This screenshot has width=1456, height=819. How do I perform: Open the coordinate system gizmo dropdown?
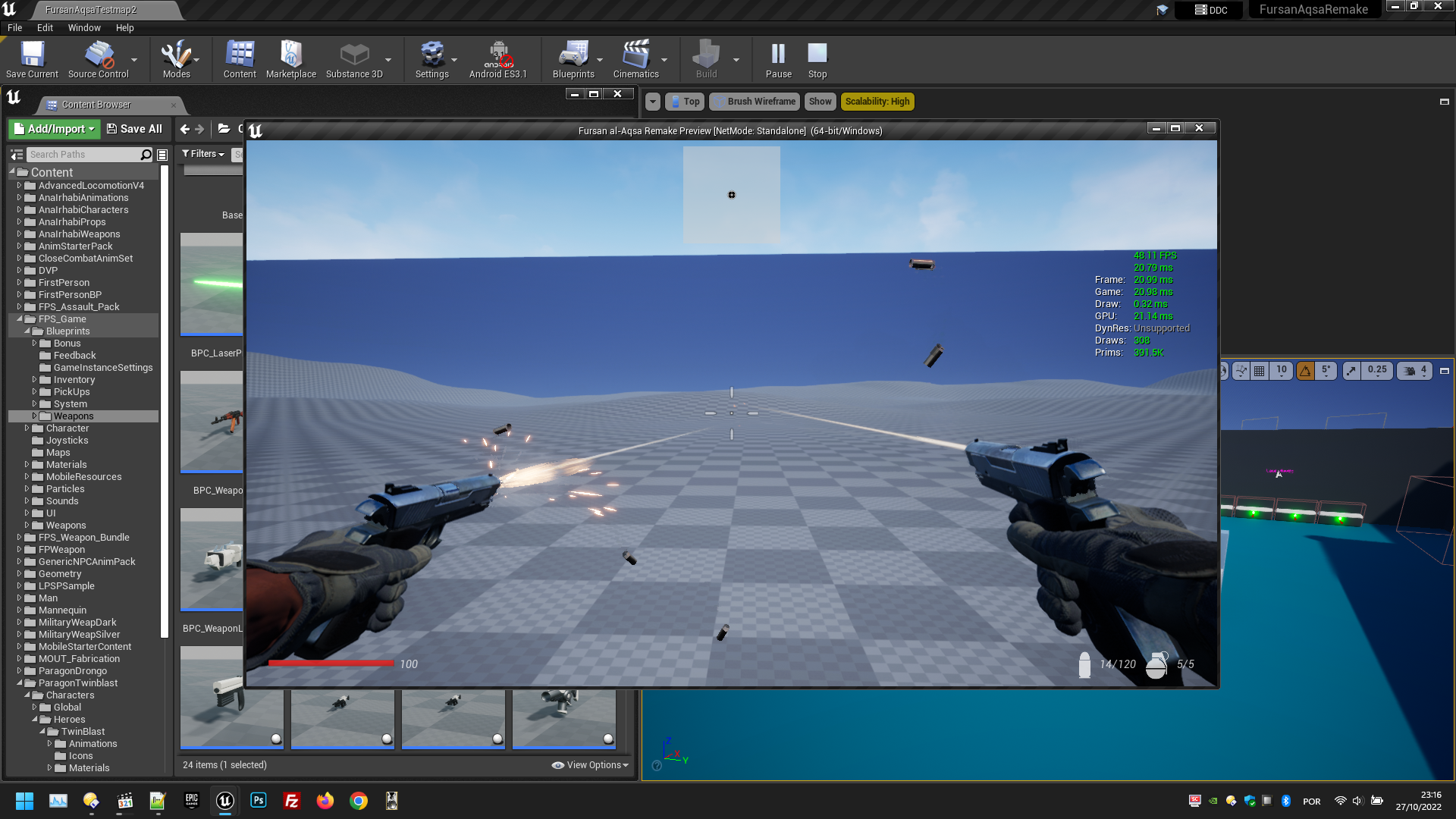pos(1241,371)
